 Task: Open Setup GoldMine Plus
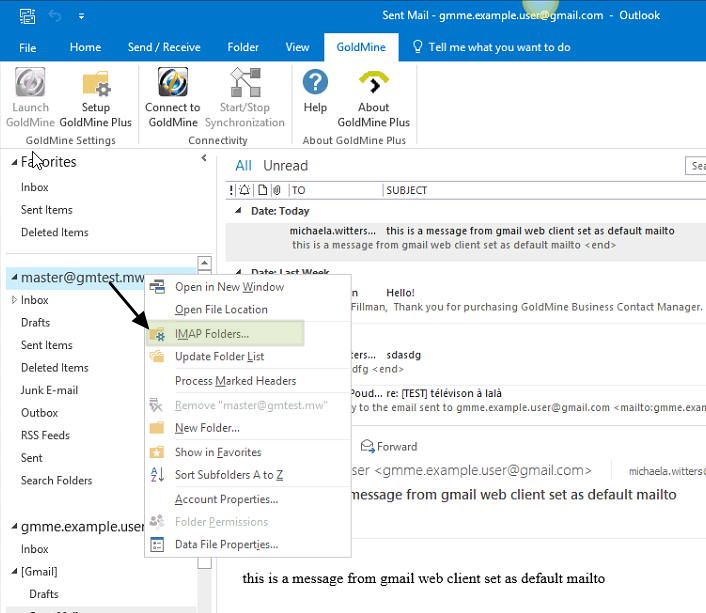(95, 98)
